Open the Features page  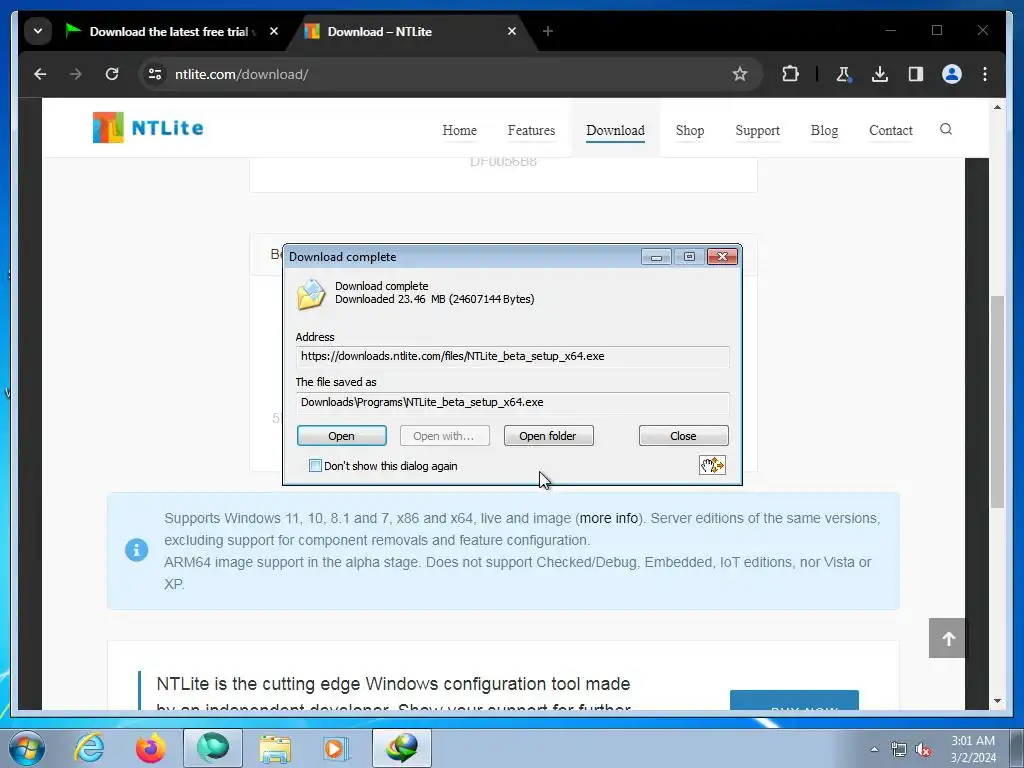[x=532, y=131]
